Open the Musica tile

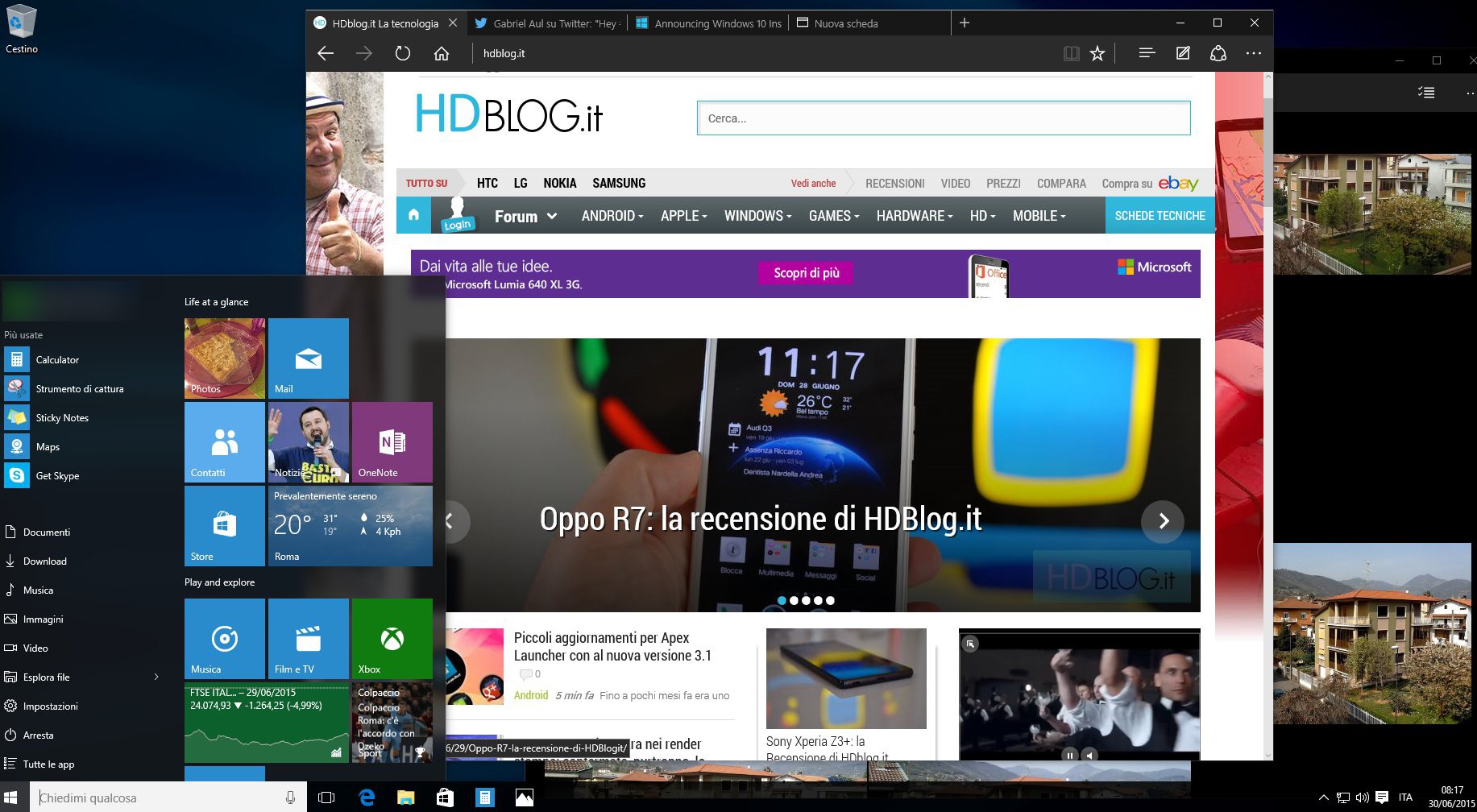(x=225, y=639)
